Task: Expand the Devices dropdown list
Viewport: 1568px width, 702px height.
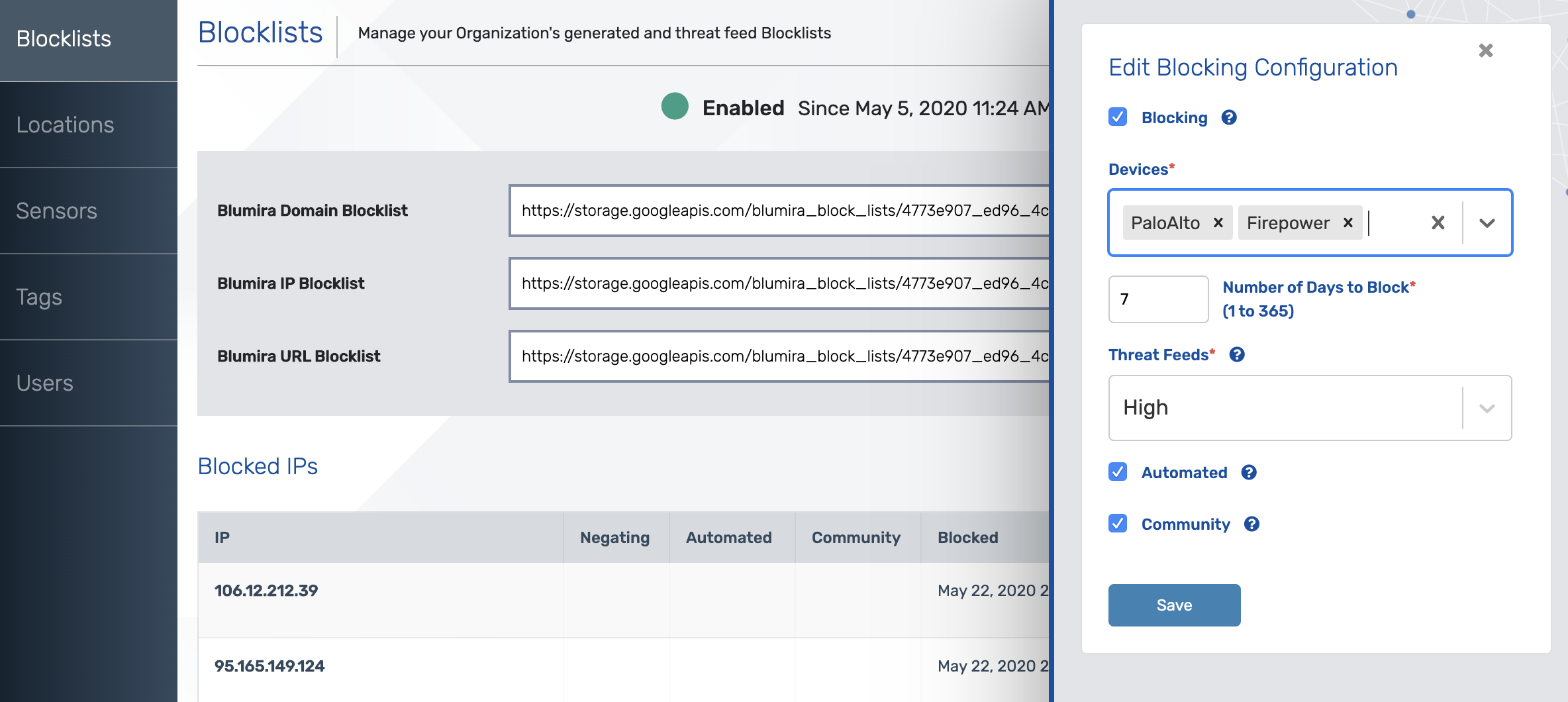Action: pyautogui.click(x=1487, y=223)
